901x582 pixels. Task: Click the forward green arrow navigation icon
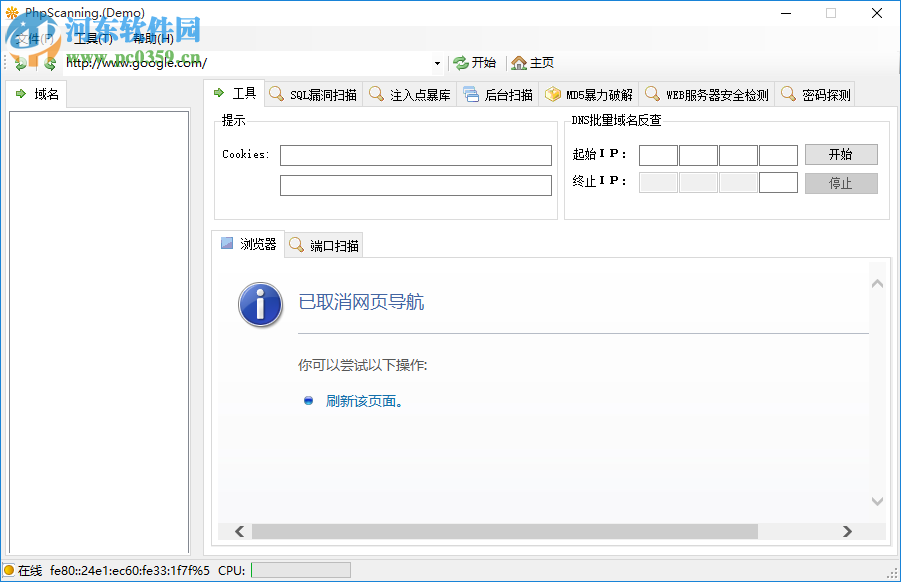click(48, 62)
